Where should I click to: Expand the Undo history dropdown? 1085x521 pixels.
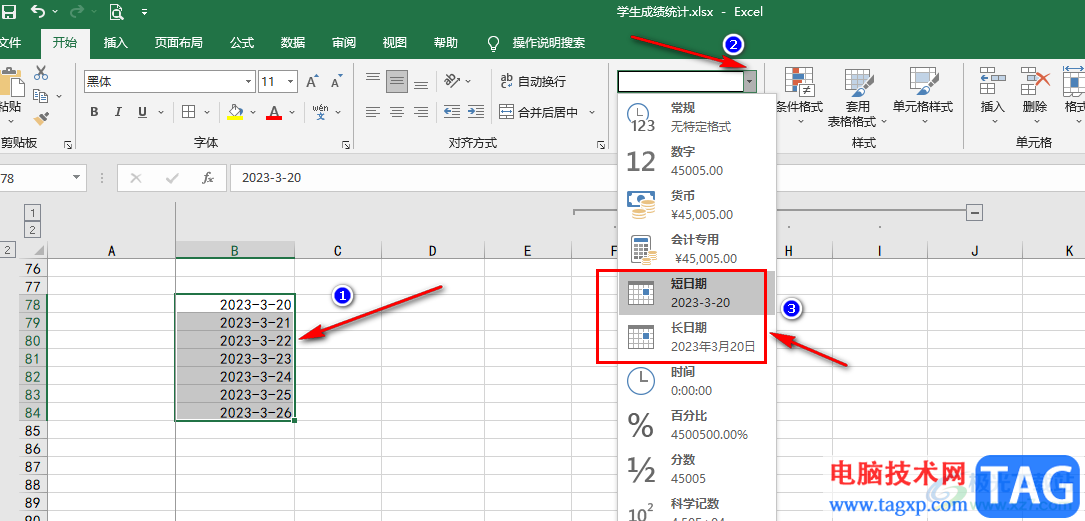[55, 12]
